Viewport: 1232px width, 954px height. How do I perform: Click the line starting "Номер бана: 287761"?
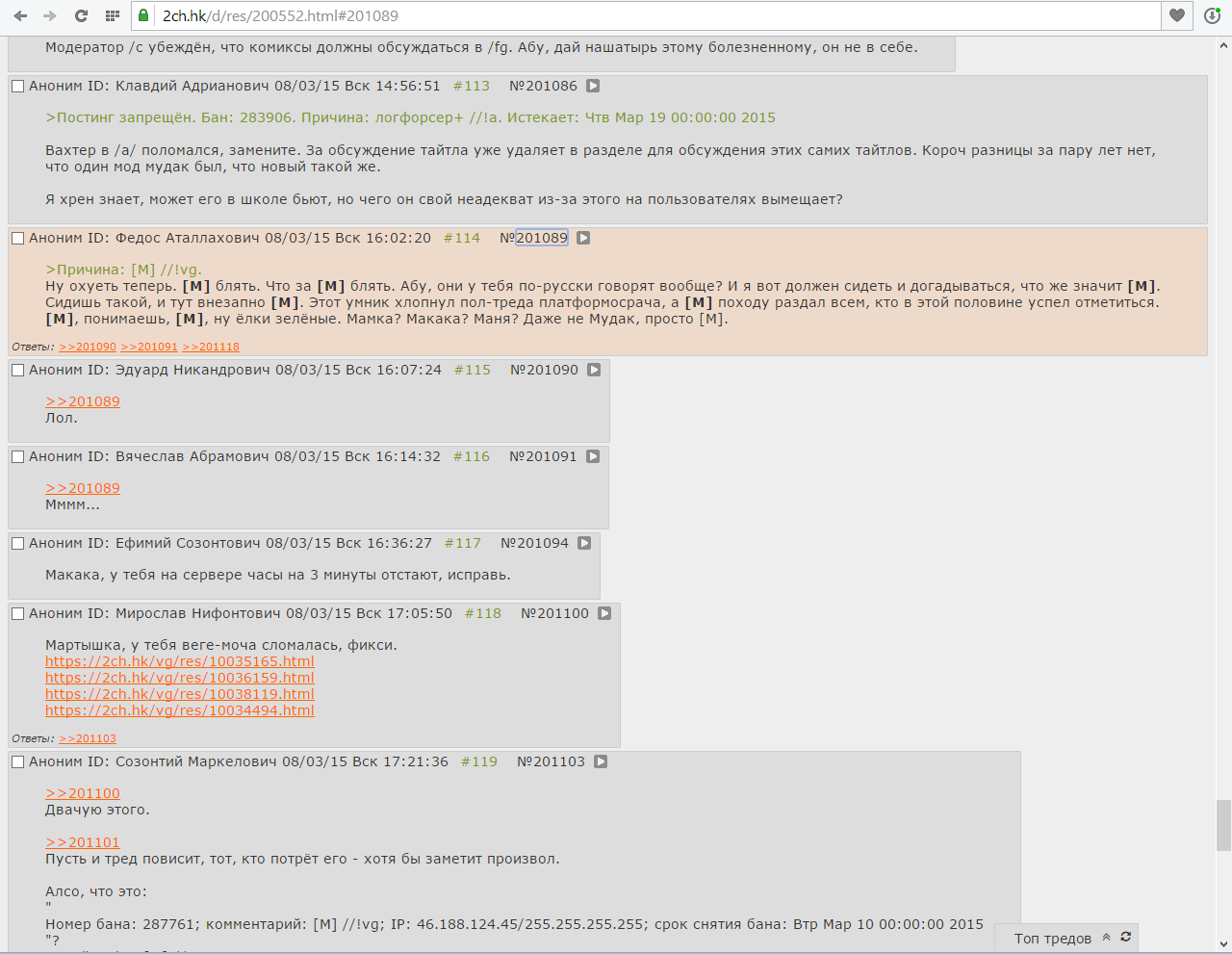pos(514,924)
